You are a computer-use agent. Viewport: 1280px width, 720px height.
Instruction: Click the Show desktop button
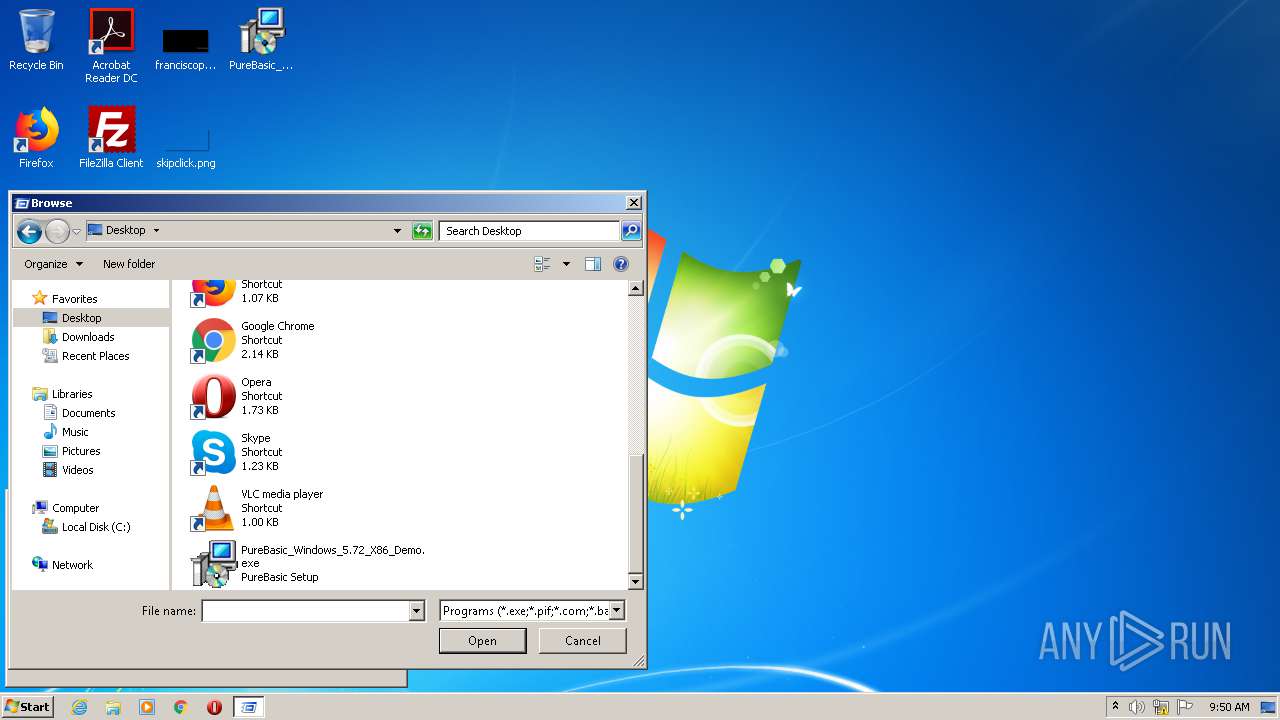(x=1268, y=707)
